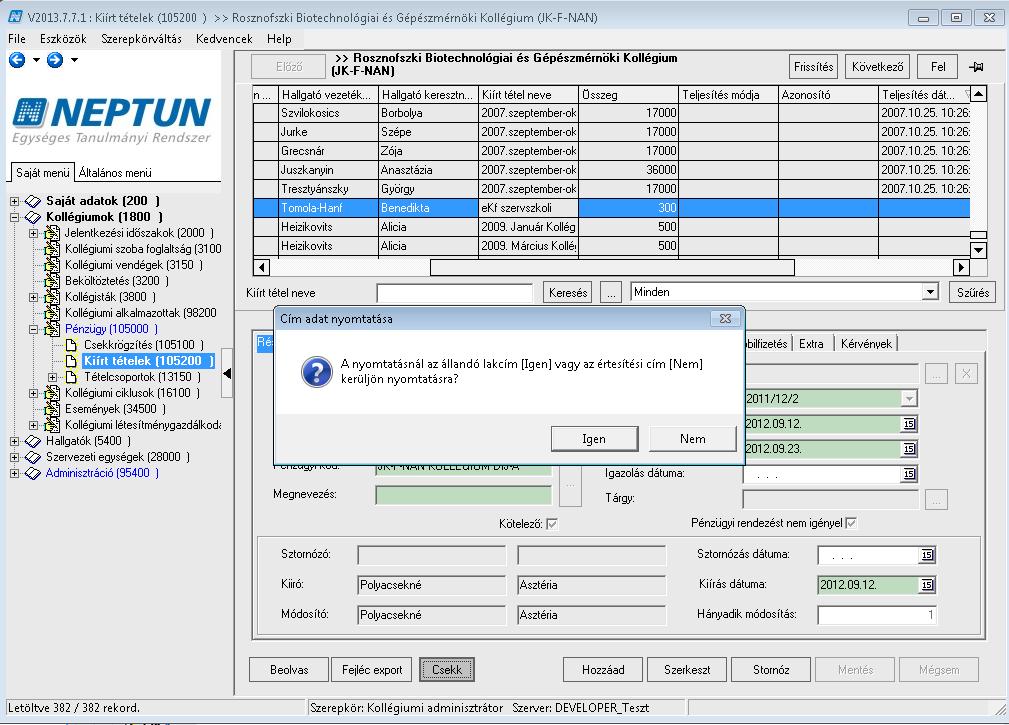
Task: Click the pin icon next to Fel
Action: pos(976,66)
